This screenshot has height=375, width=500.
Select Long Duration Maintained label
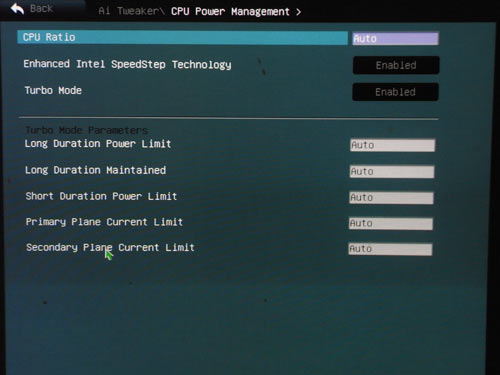[x=95, y=170]
